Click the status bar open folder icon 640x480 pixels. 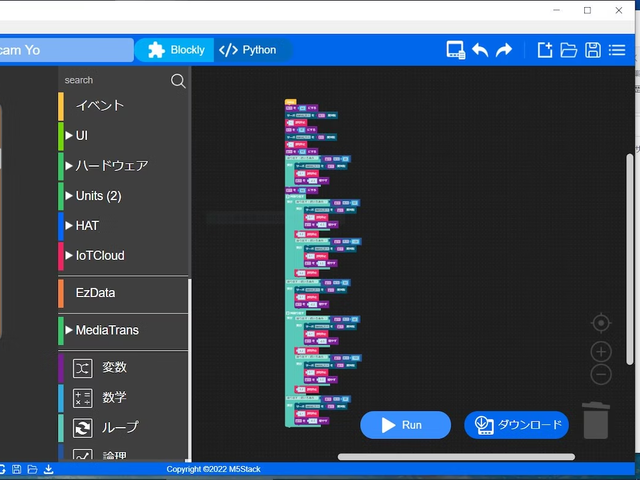point(32,469)
